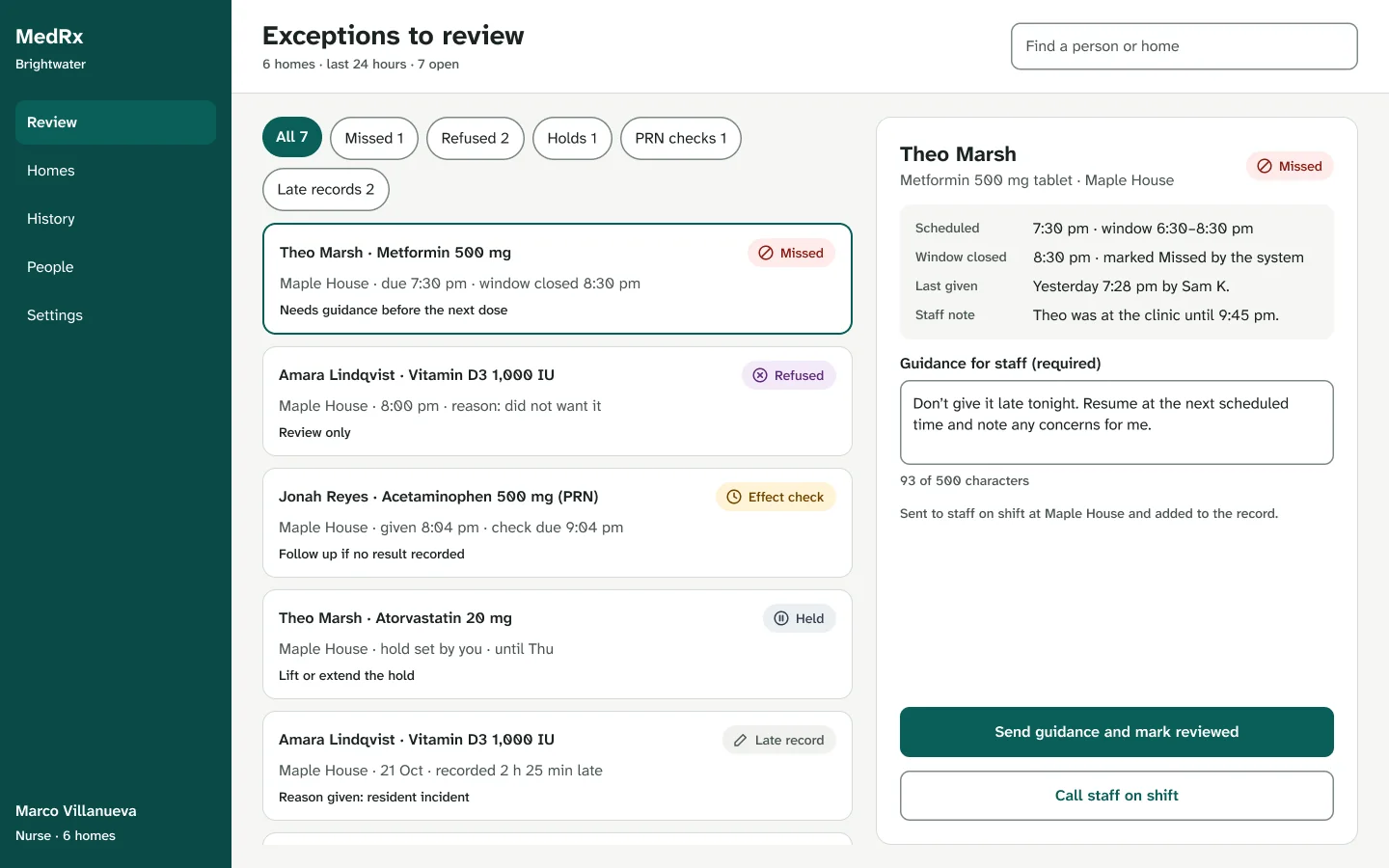The width and height of the screenshot is (1389, 868).
Task: Click 'Follow up if no result recorded' text
Action: point(371,555)
